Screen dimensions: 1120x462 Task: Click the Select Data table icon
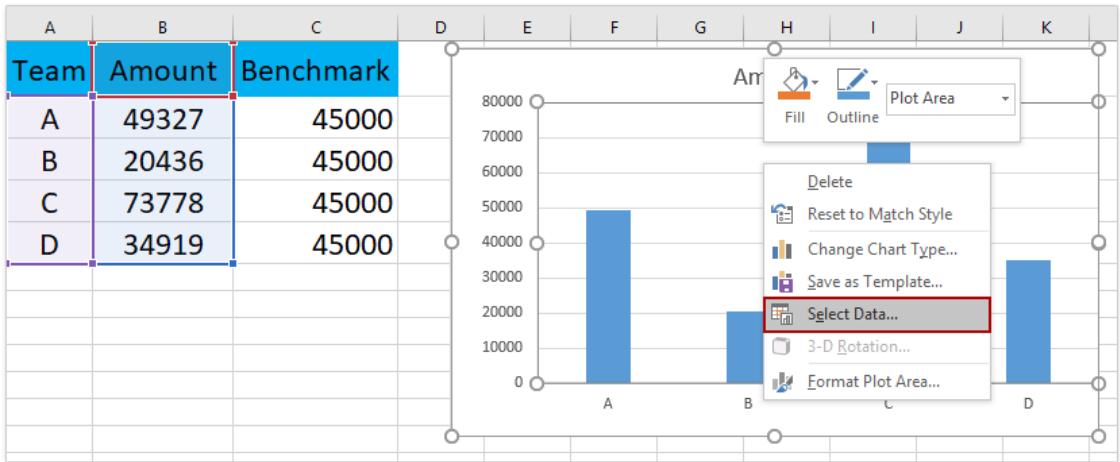click(x=783, y=315)
